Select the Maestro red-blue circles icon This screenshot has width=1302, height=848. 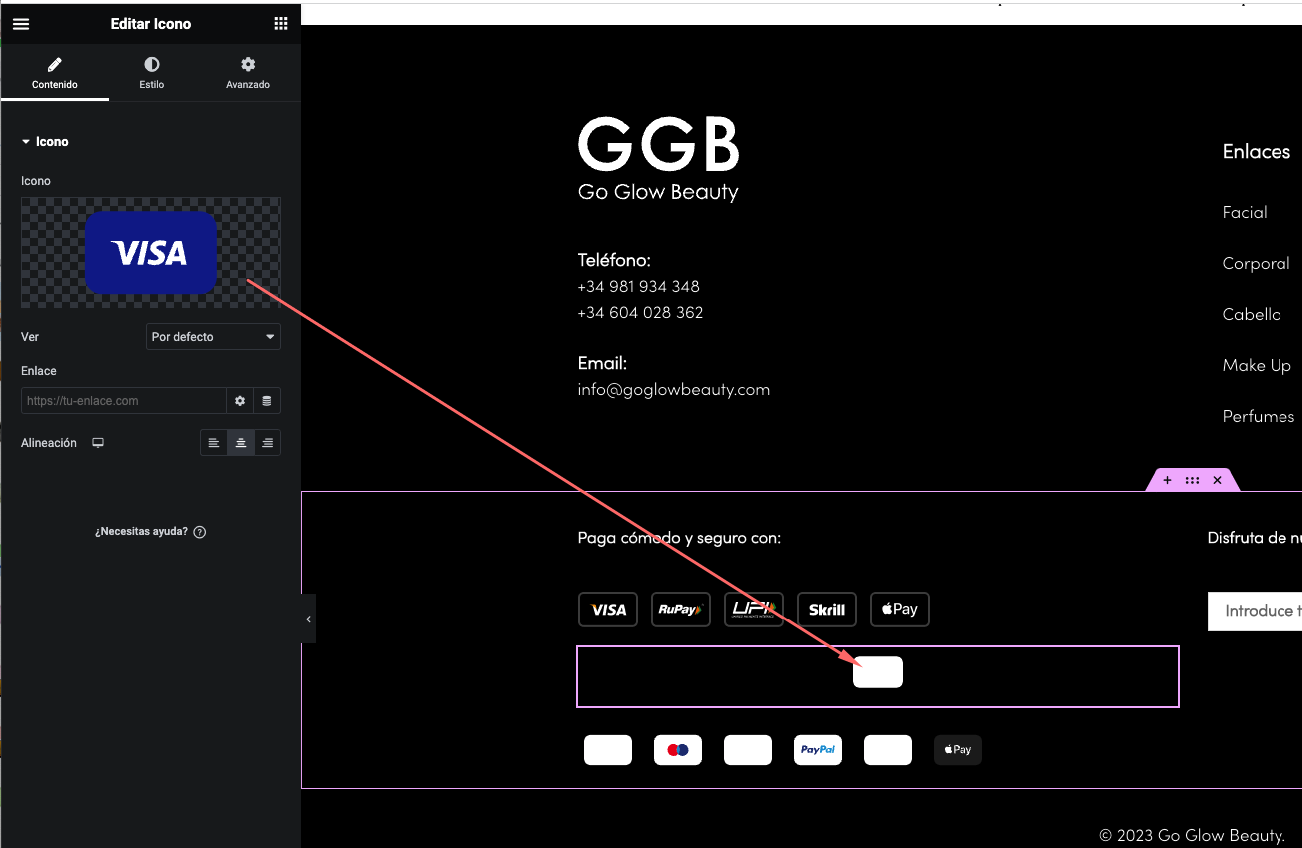pyautogui.click(x=678, y=750)
